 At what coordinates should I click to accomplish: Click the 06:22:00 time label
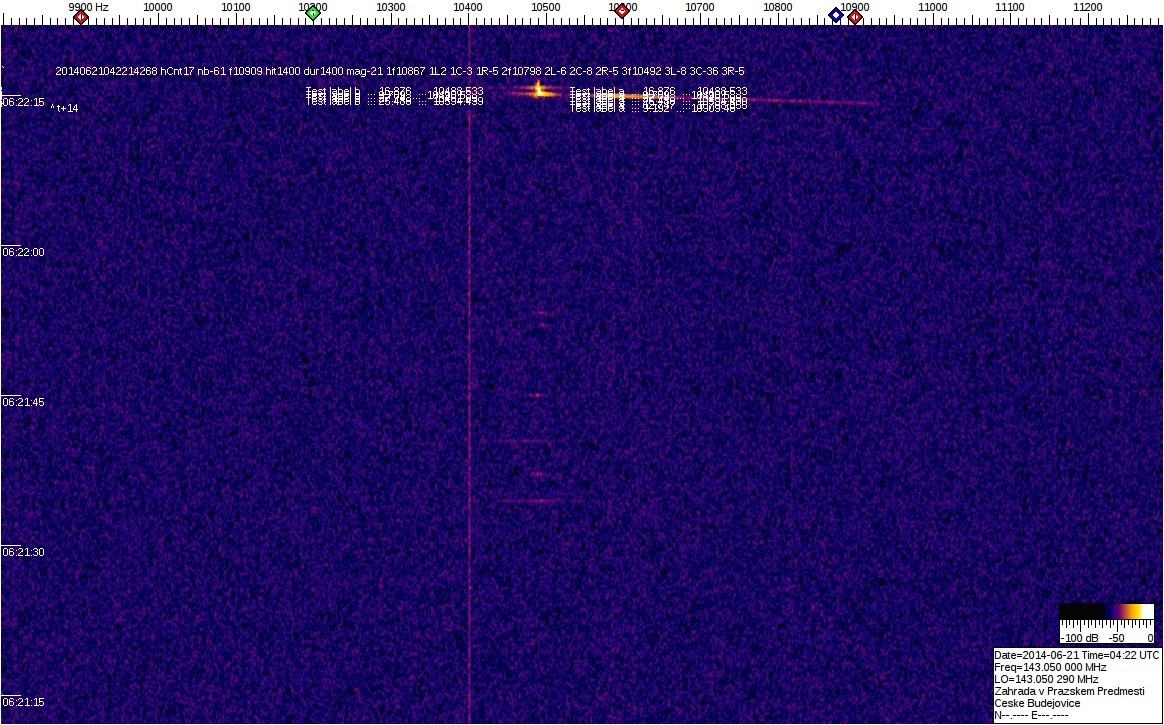pos(23,252)
